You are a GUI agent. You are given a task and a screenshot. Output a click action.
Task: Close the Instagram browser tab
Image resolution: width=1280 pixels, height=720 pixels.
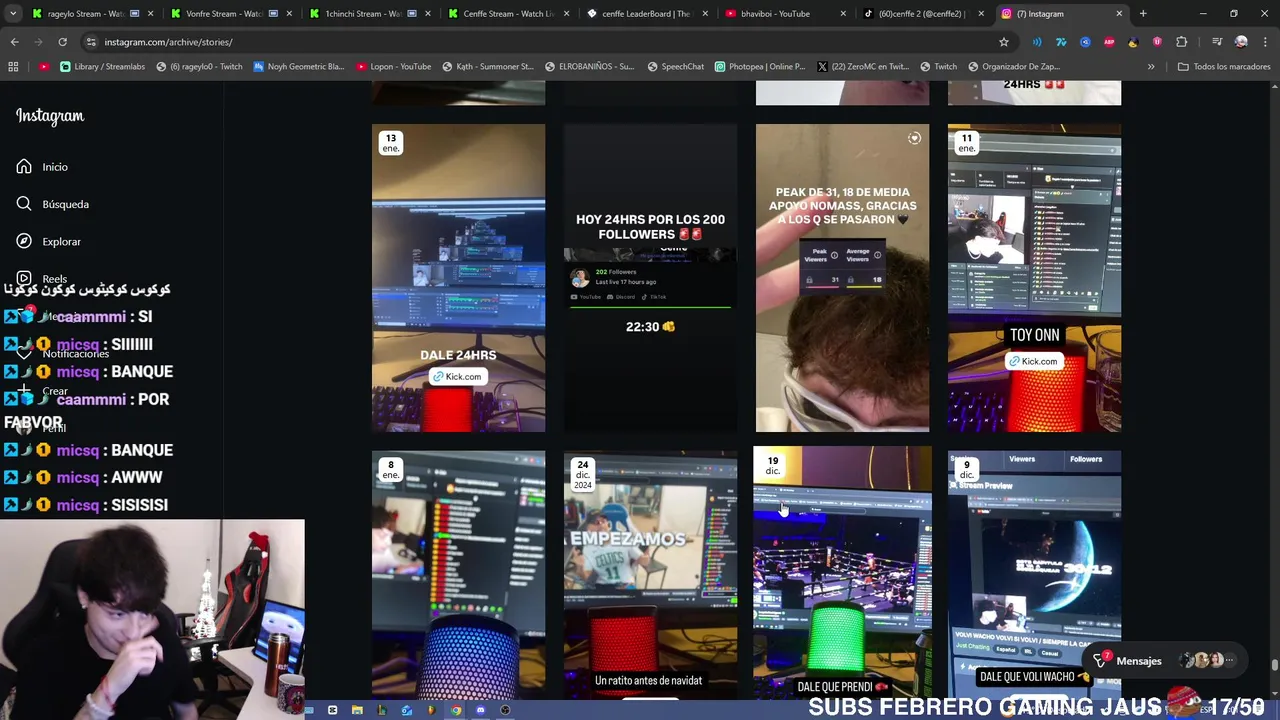1119,14
